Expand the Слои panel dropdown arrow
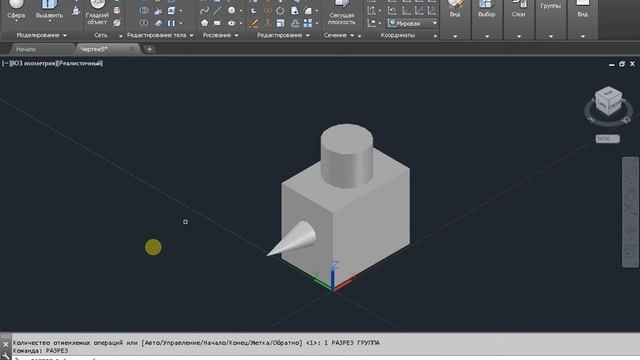Image resolution: width=640 pixels, height=360 pixels. tap(519, 36)
